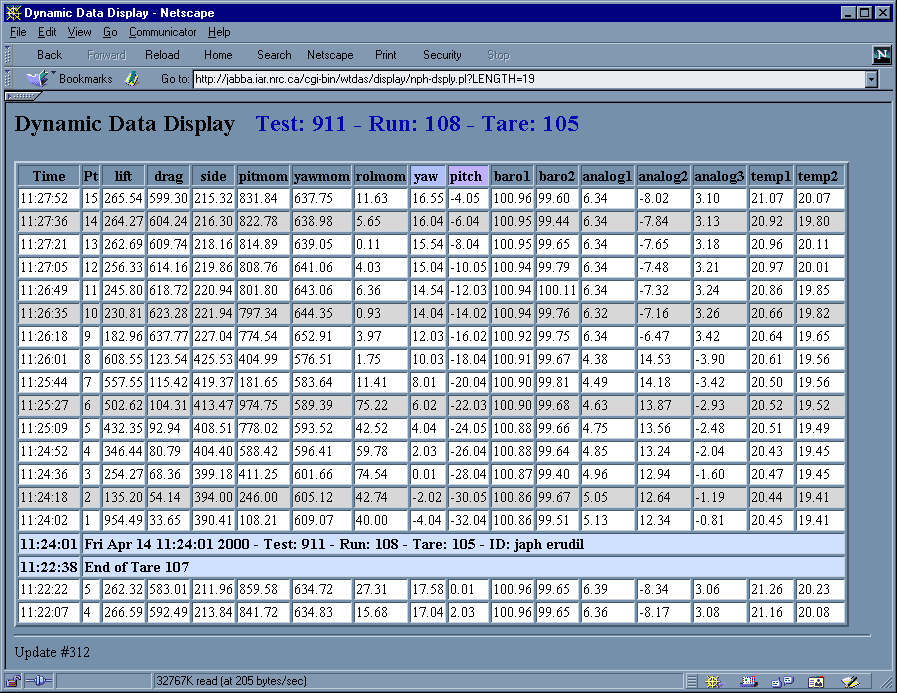The width and height of the screenshot is (897, 693).
Task: Click the Netscape toolbar button
Action: pos(330,55)
